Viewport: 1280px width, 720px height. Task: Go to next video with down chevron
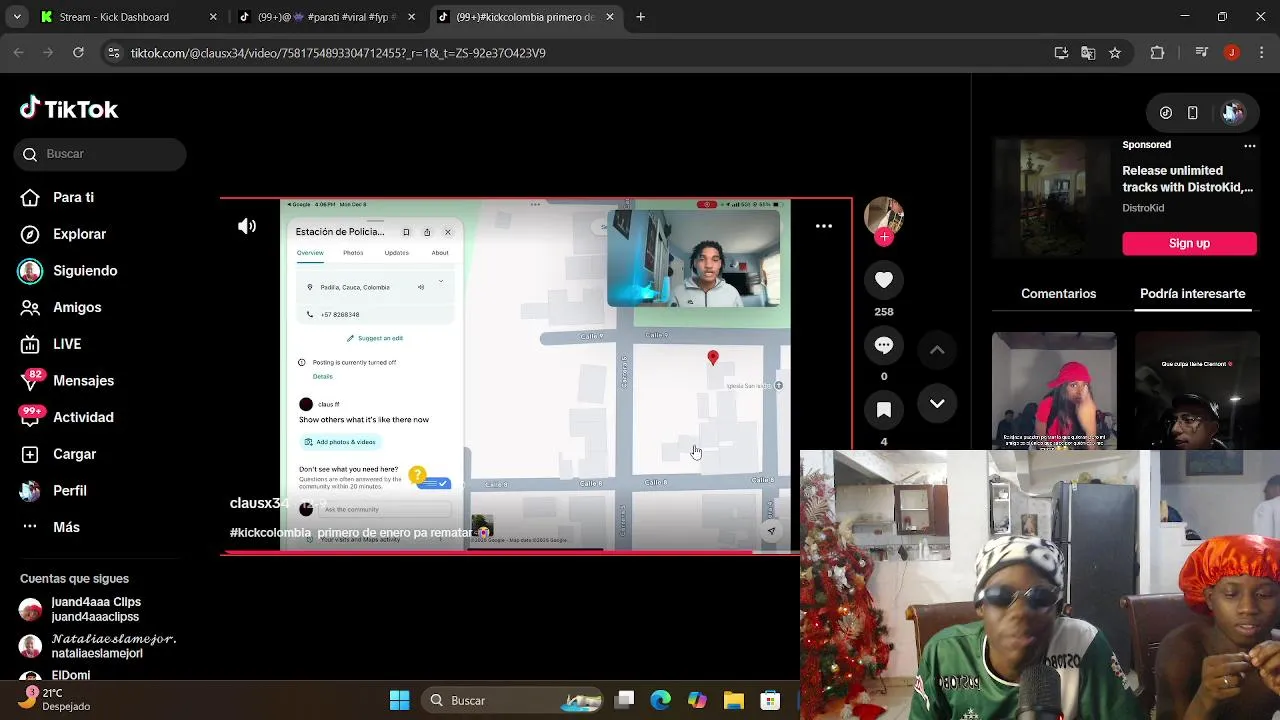tap(937, 403)
